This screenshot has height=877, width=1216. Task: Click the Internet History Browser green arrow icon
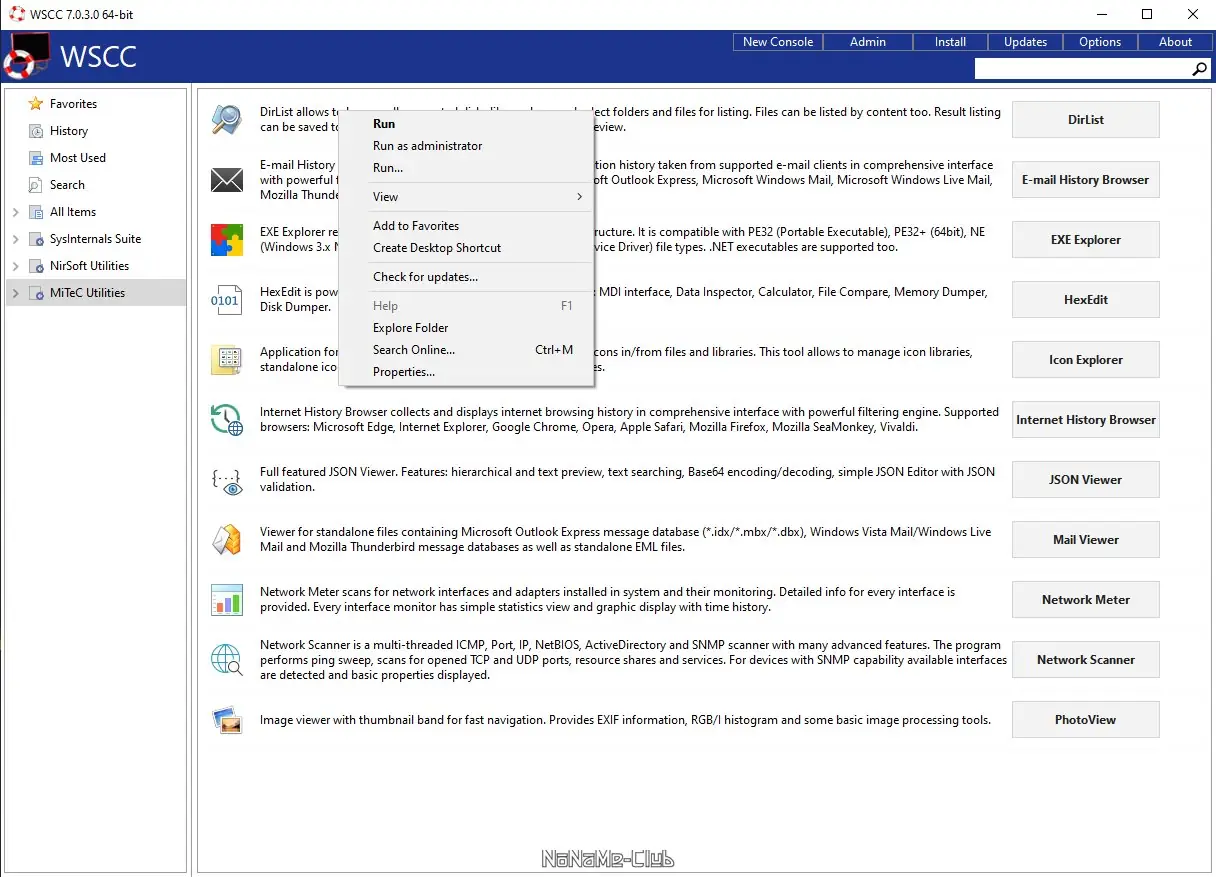(227, 420)
